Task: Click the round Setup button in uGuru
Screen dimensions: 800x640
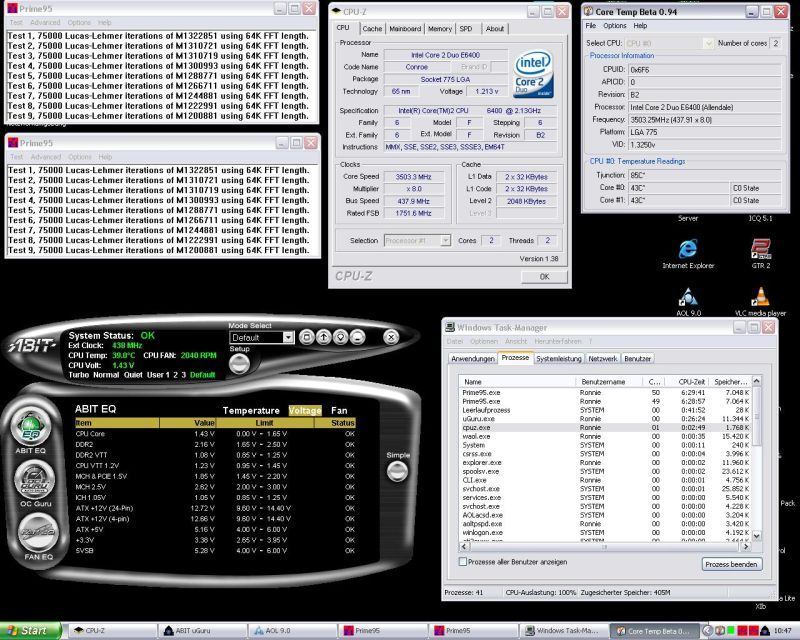Action: [239, 364]
